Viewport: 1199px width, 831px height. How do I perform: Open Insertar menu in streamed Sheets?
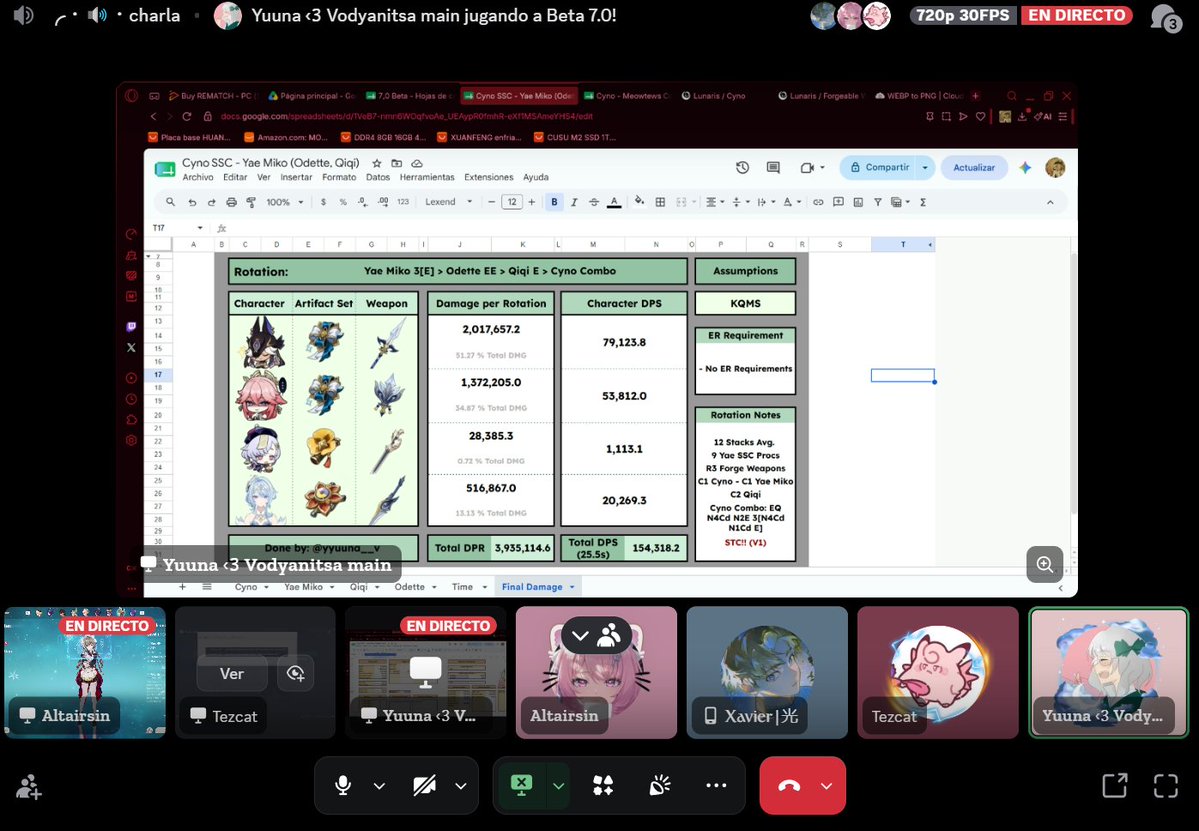pos(296,177)
